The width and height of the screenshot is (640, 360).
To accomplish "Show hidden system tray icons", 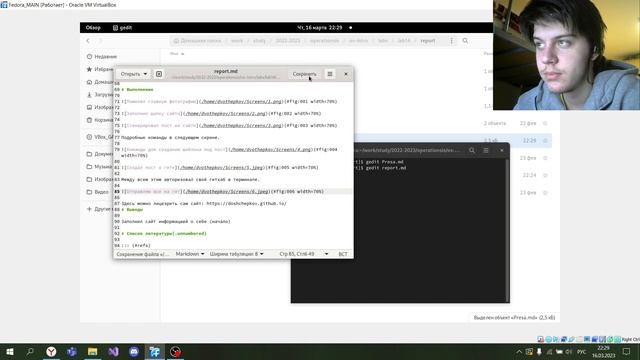I will pos(519,352).
